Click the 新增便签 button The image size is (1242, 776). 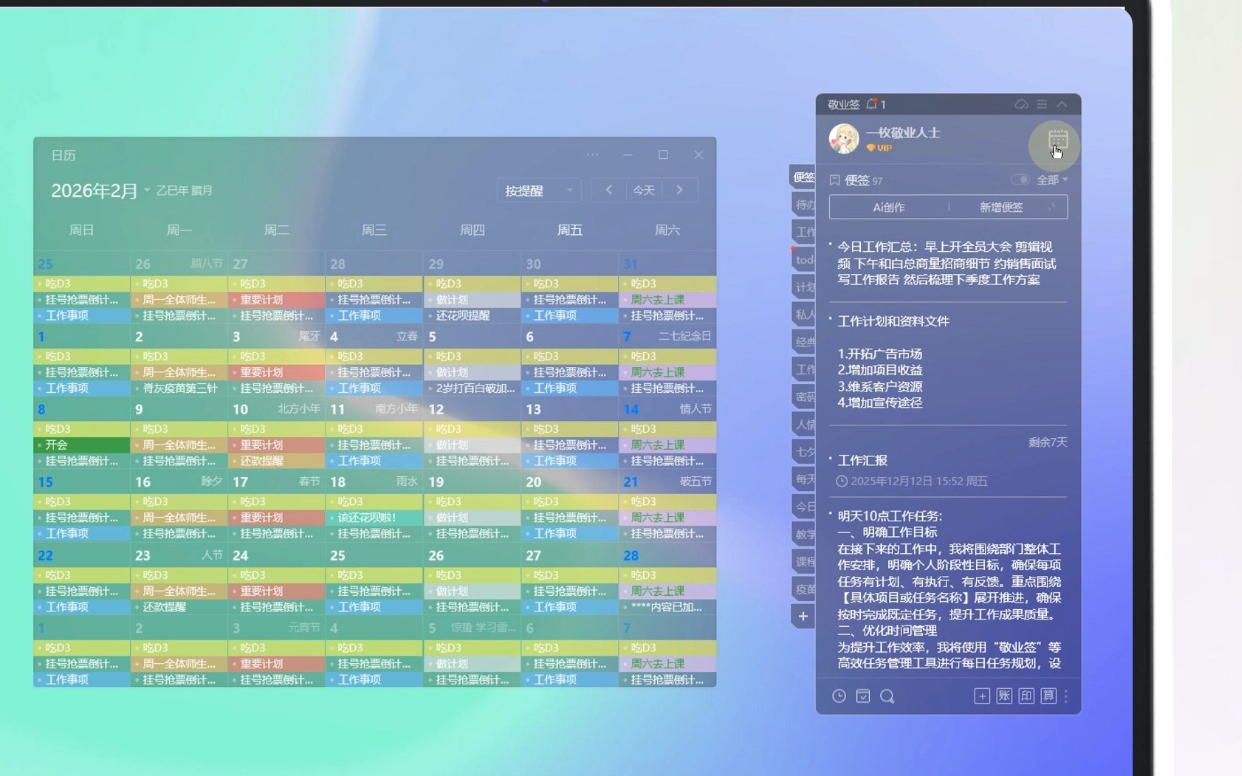coord(1001,207)
